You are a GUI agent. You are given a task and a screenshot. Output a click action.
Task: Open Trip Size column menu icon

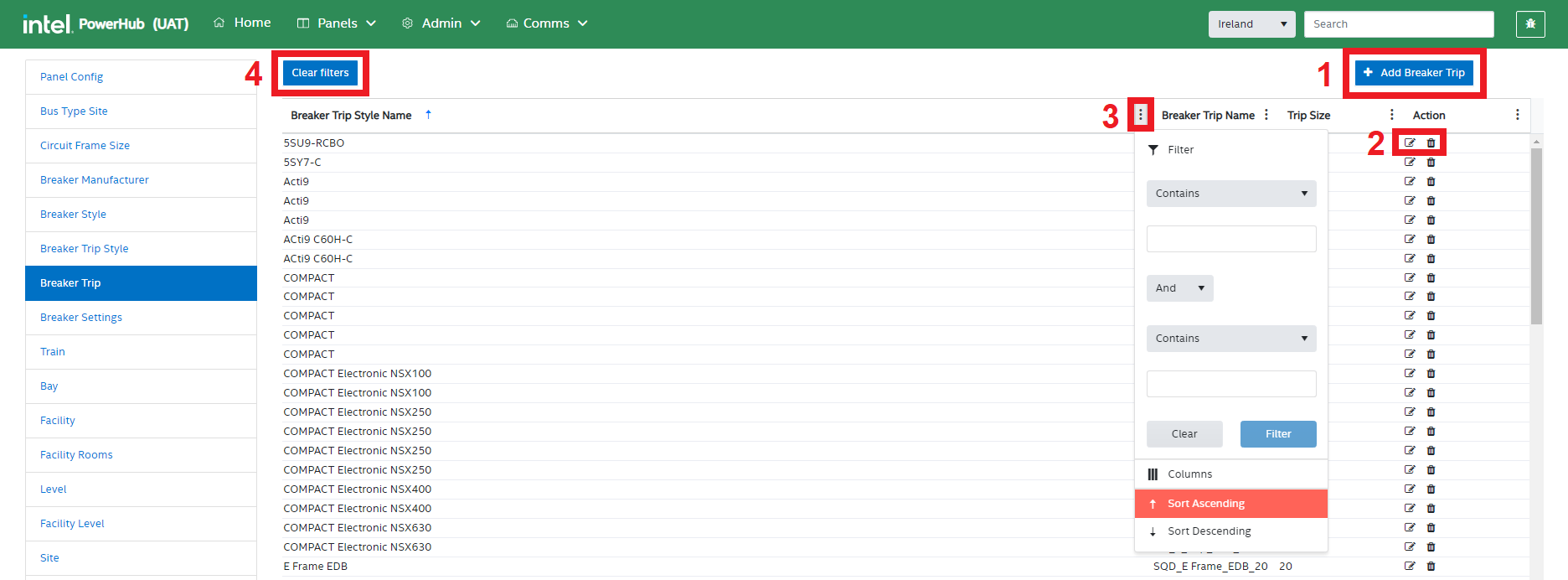1392,115
